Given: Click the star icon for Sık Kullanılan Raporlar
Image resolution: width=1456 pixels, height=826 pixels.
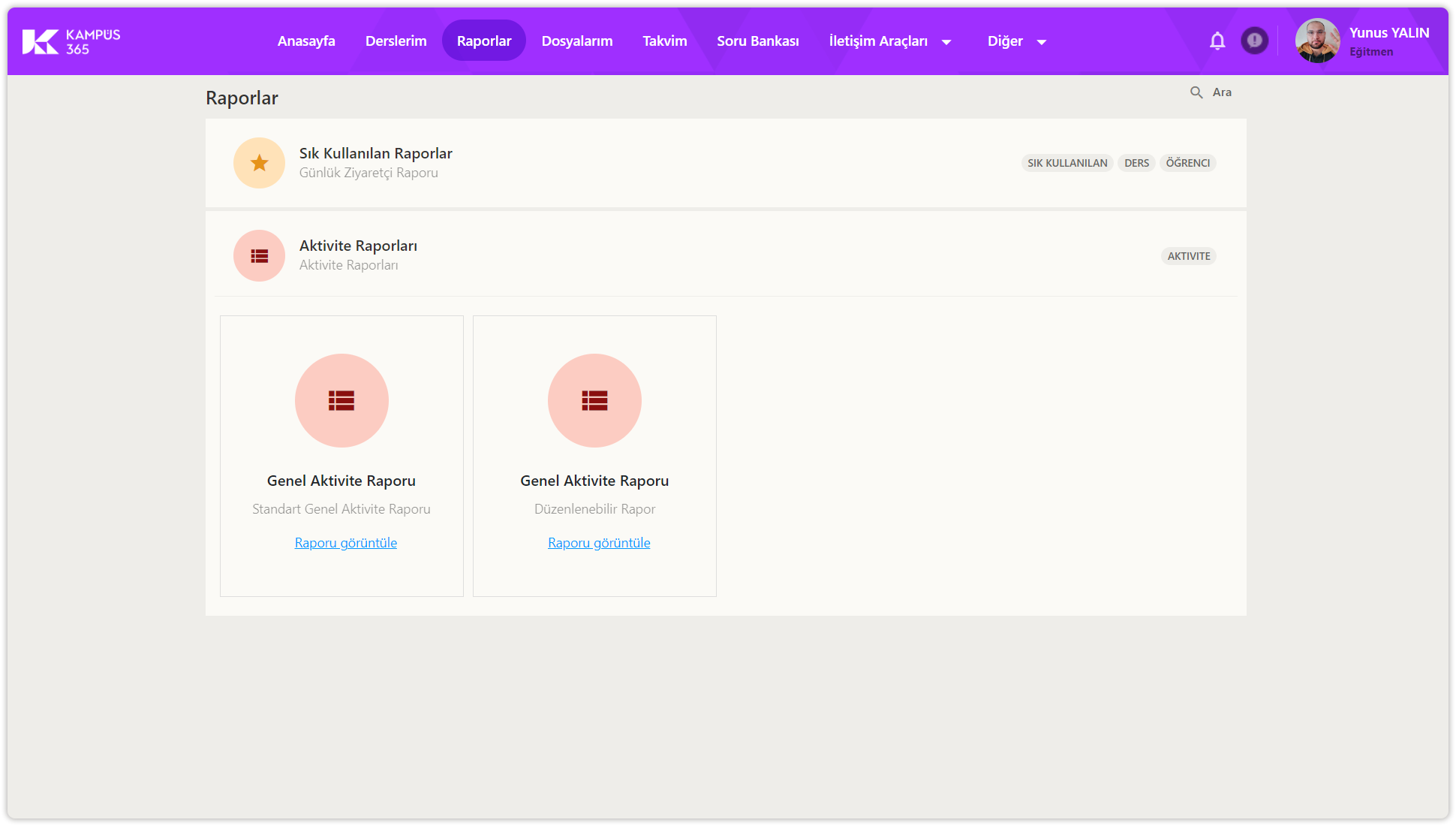Looking at the screenshot, I should 259,163.
